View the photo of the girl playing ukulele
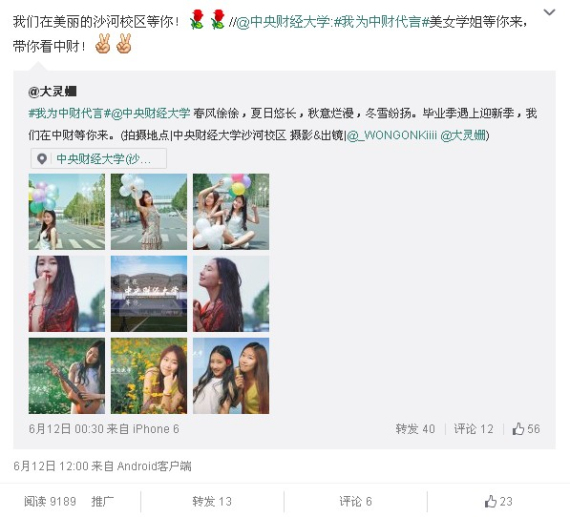 pyautogui.click(x=67, y=376)
